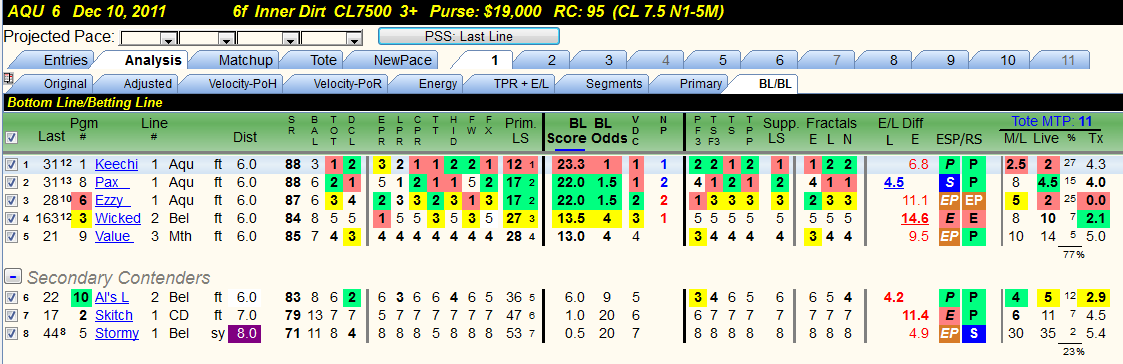Select race tab 8
1123x364 pixels.
[894, 60]
